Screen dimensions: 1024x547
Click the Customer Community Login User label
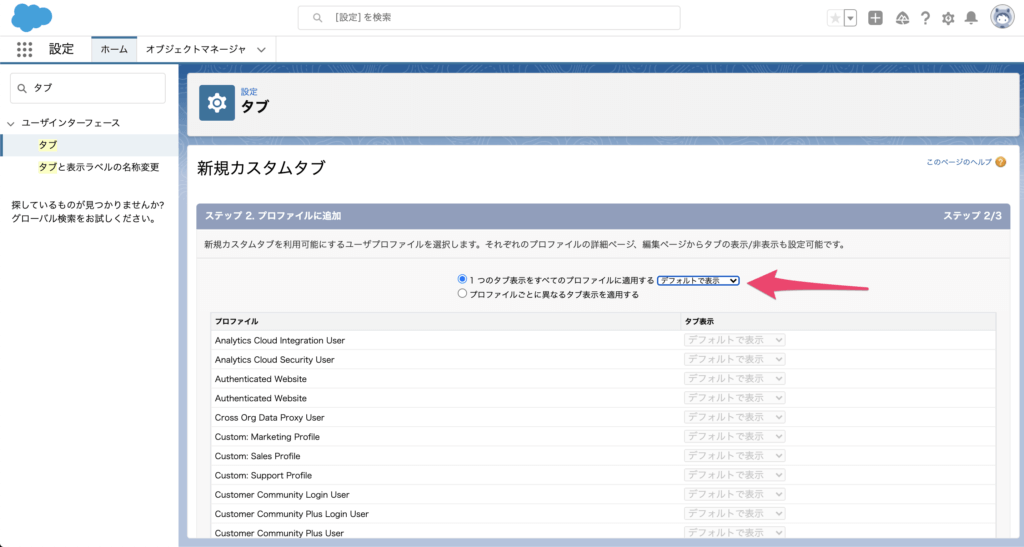(282, 495)
